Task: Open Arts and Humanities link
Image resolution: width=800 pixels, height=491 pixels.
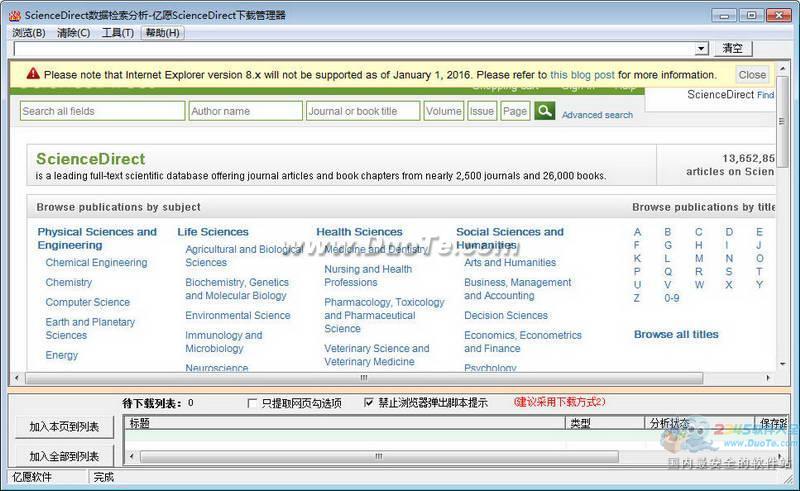Action: 510,262
